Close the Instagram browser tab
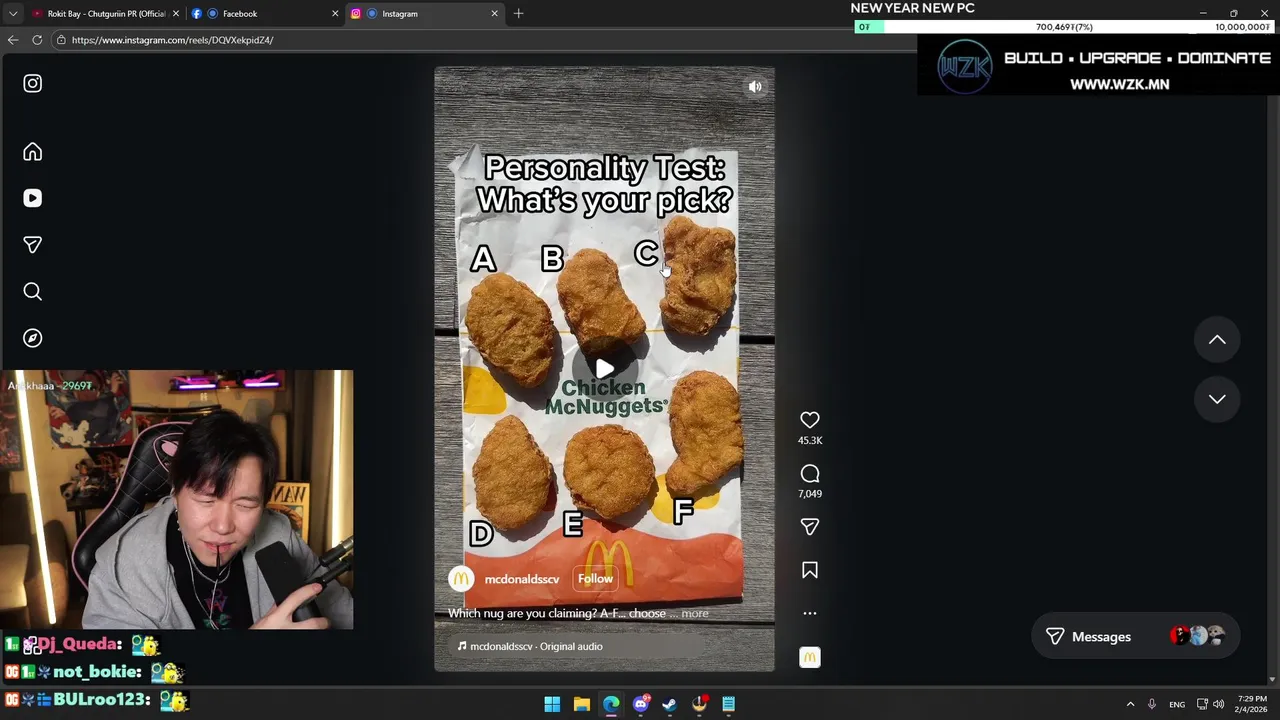 [x=494, y=14]
